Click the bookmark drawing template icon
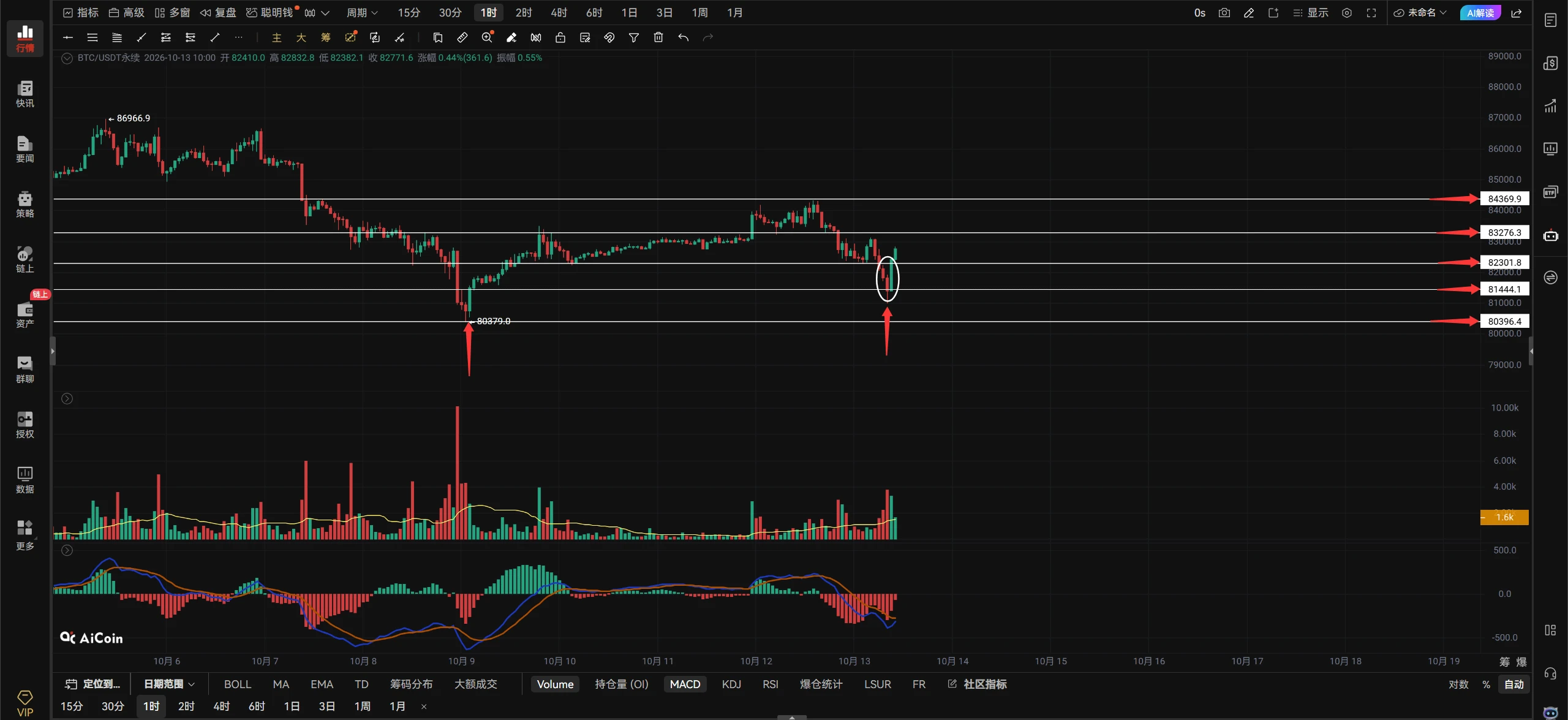Image resolution: width=1568 pixels, height=720 pixels. [x=438, y=37]
